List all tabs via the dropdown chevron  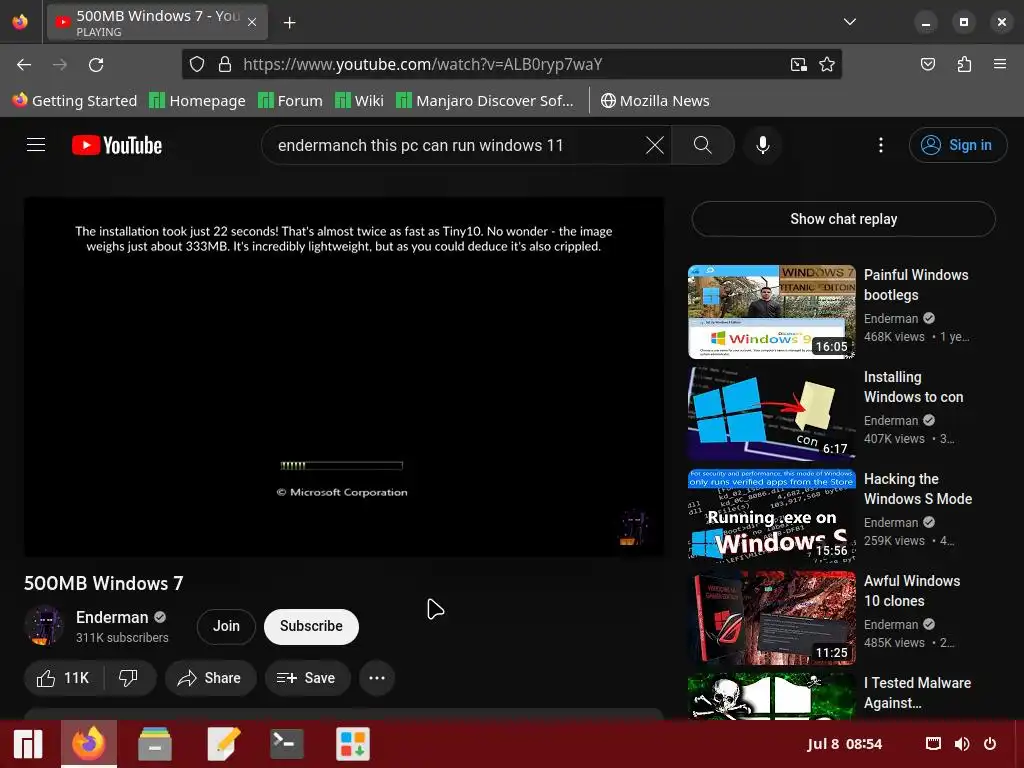coord(850,22)
